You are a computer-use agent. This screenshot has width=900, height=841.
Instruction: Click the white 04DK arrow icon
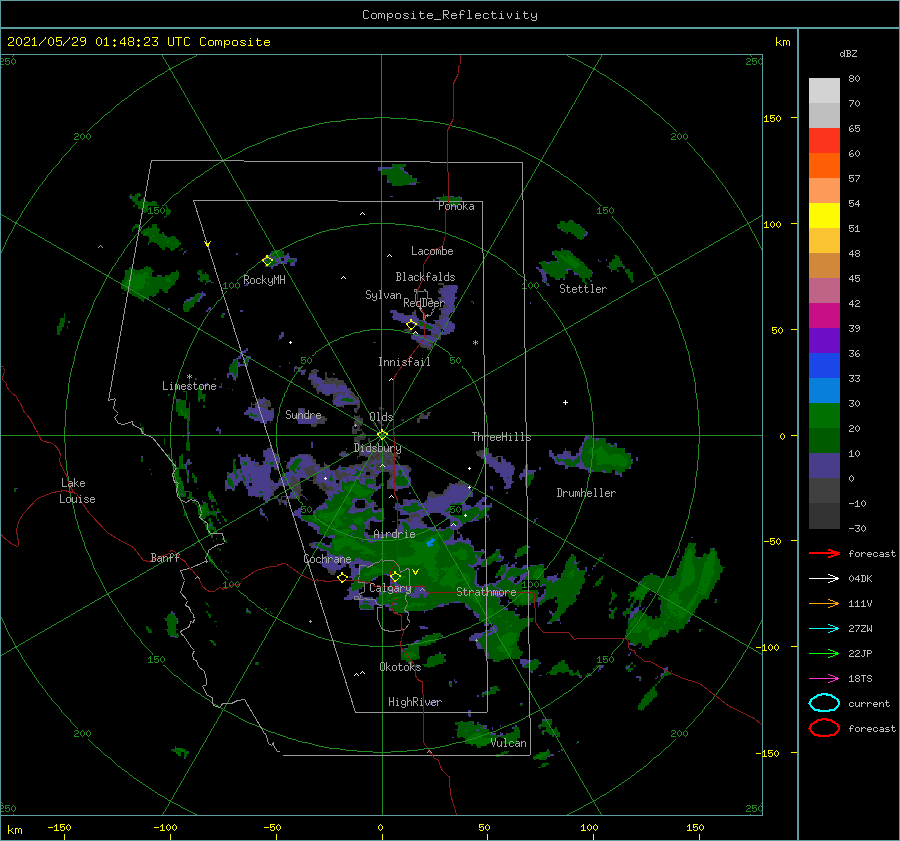(824, 578)
